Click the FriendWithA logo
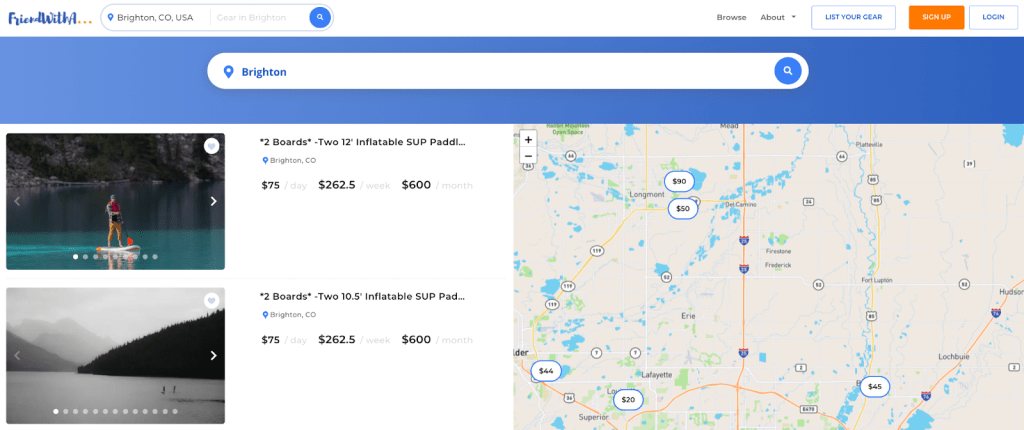Viewport: 1024px width, 430px height. point(50,17)
